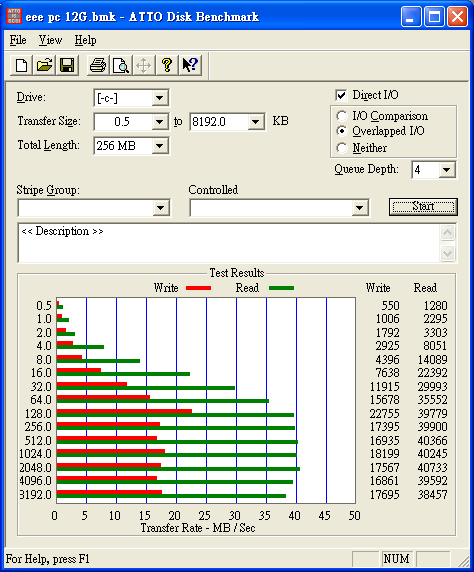Click inside the Description text field

click(x=229, y=243)
